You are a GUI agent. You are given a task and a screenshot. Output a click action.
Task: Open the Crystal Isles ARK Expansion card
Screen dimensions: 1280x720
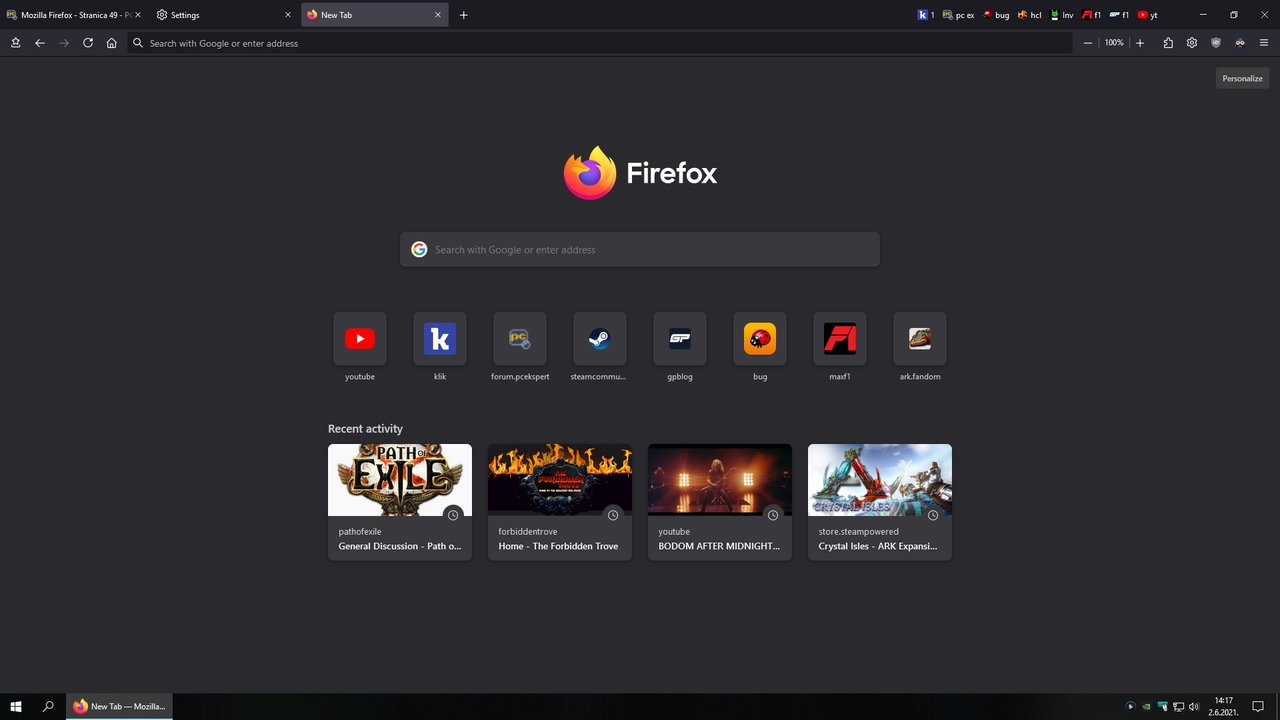tap(880, 502)
